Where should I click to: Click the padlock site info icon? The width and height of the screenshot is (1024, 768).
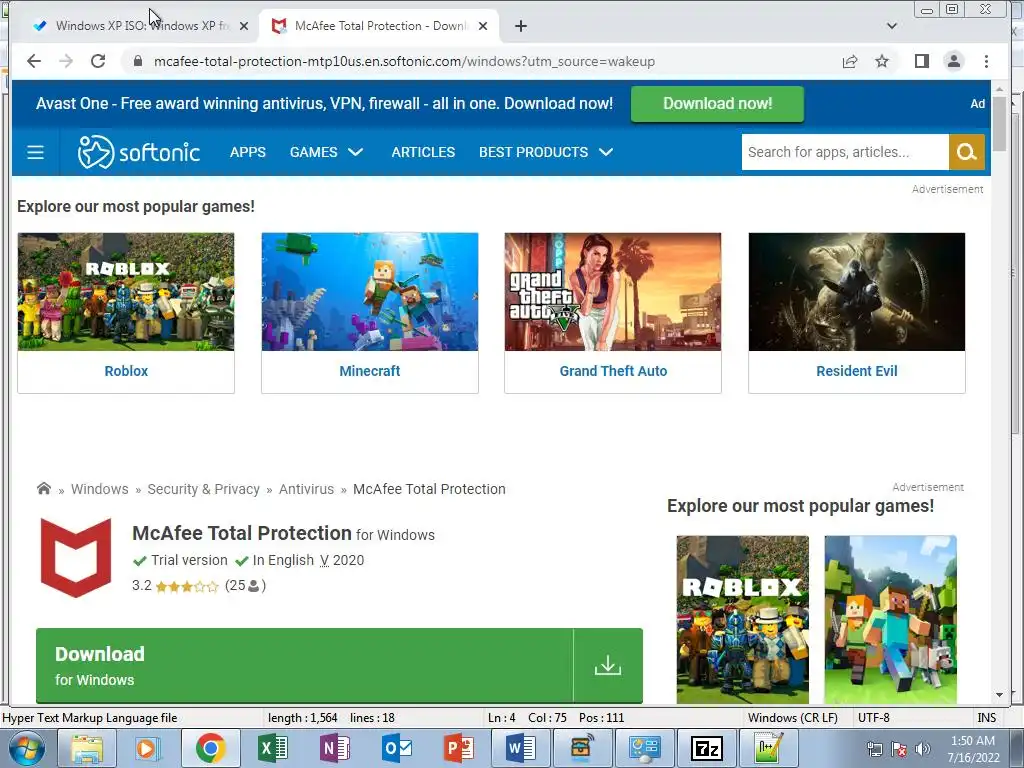tap(137, 61)
